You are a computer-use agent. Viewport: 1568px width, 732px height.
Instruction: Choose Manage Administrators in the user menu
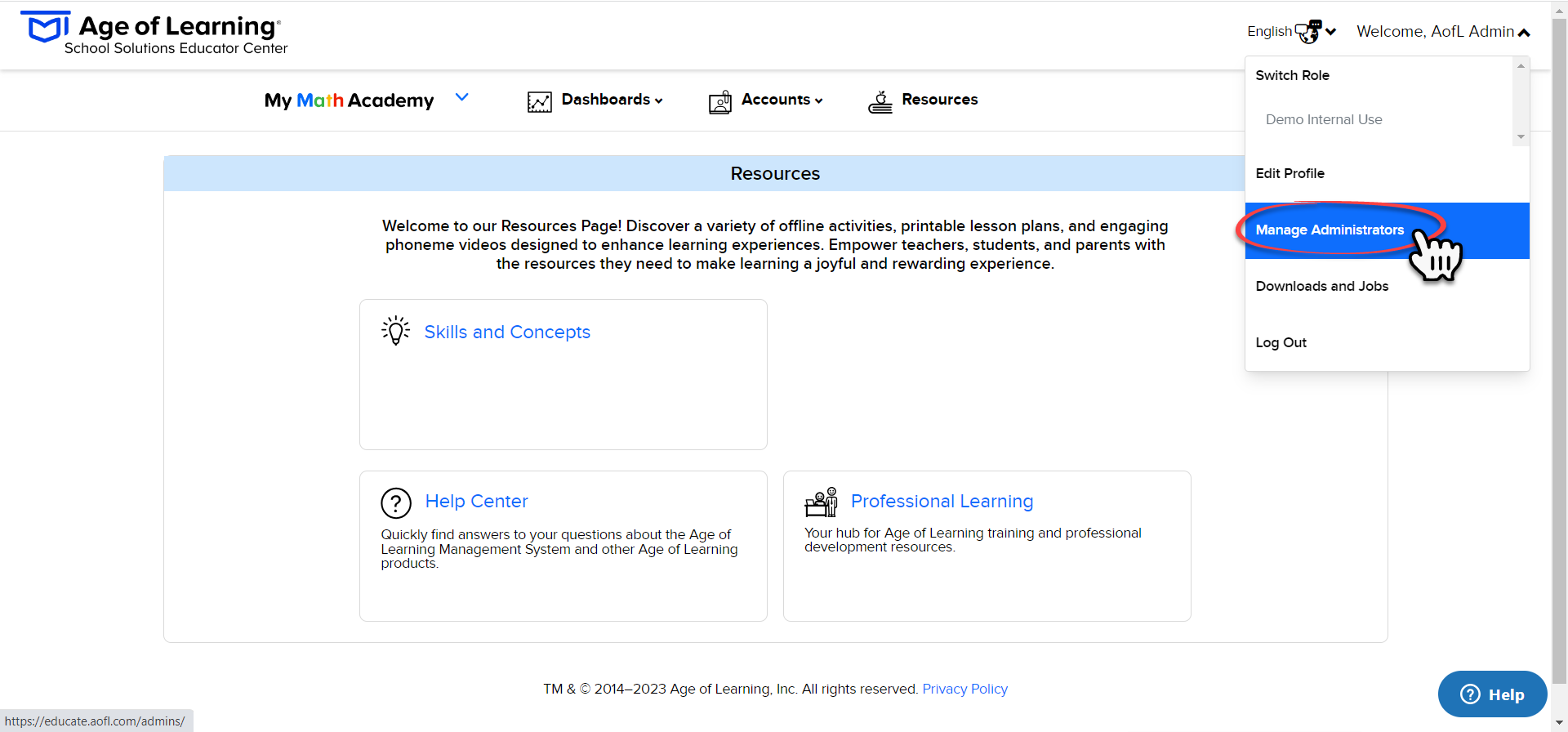[1387, 230]
